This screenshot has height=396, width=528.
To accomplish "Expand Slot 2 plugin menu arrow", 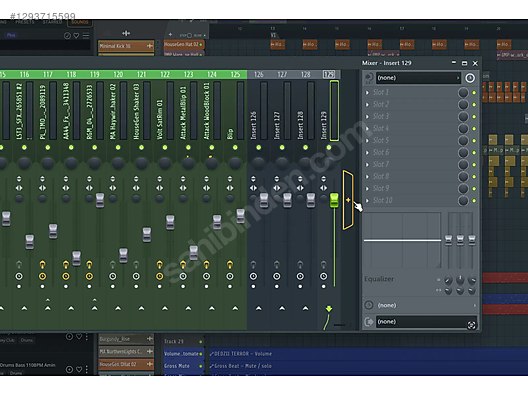I will (x=367, y=104).
